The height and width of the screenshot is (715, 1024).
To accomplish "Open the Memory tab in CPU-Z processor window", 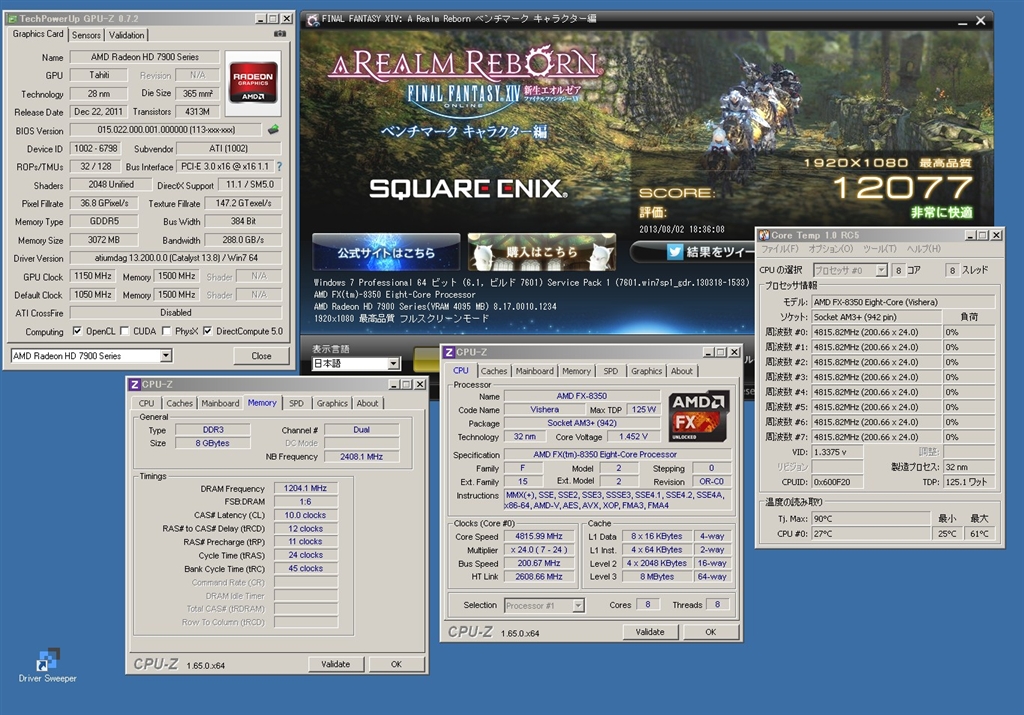I will [576, 371].
